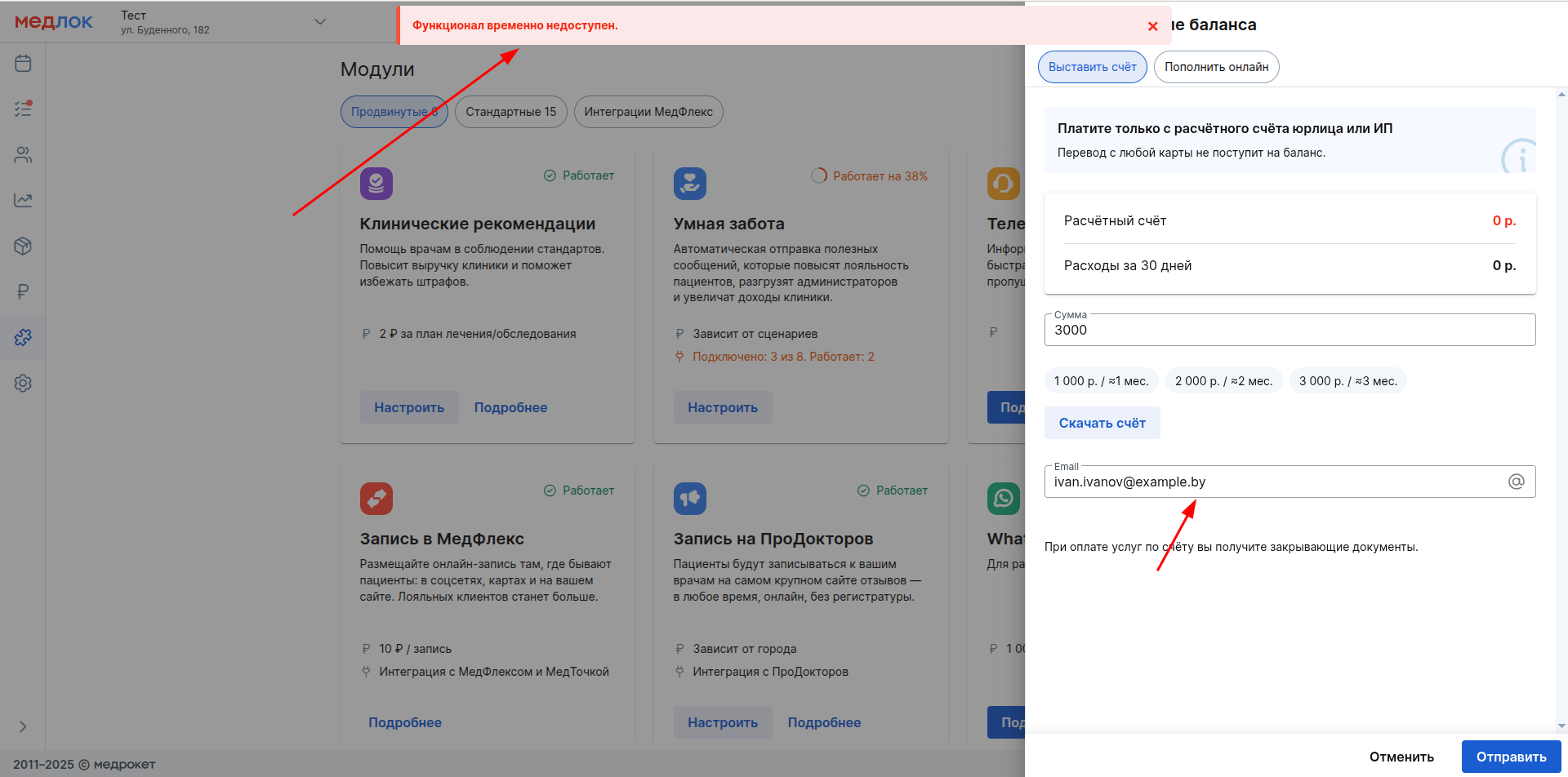
Task: Choose the 3 000 р. / ≈3 мес. preset
Action: point(1348,381)
